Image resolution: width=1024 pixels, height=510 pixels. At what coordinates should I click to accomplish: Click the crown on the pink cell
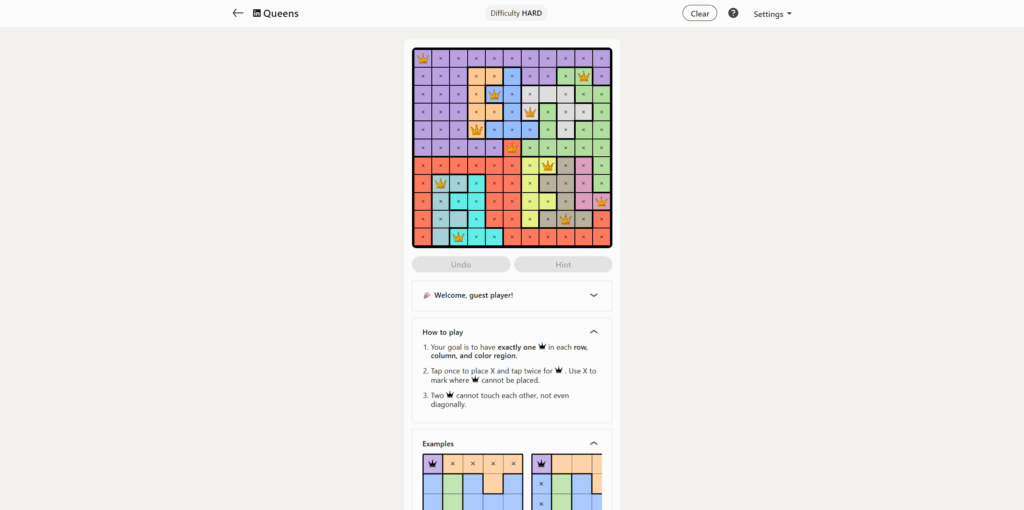pyautogui.click(x=602, y=201)
